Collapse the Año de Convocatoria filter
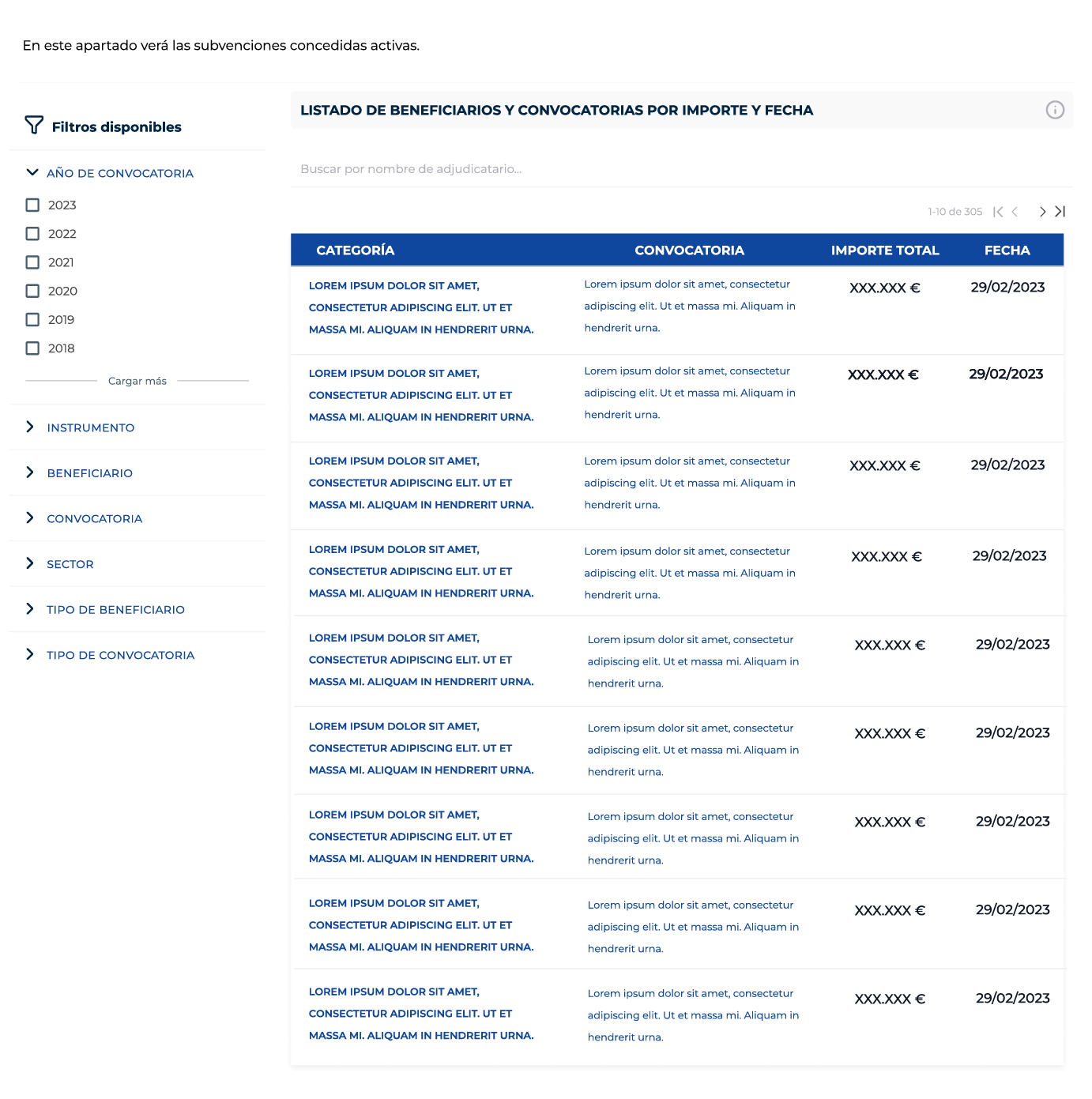This screenshot has width=1092, height=1099. [32, 173]
